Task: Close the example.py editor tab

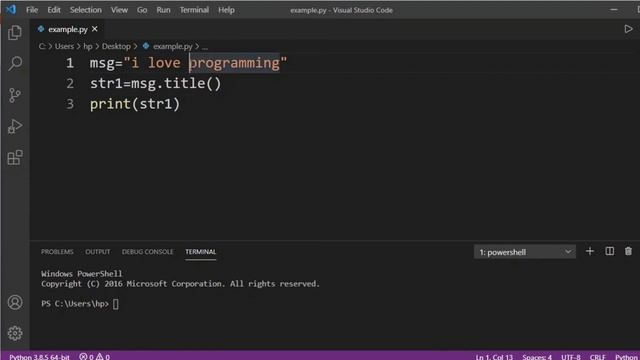Action: pos(95,29)
